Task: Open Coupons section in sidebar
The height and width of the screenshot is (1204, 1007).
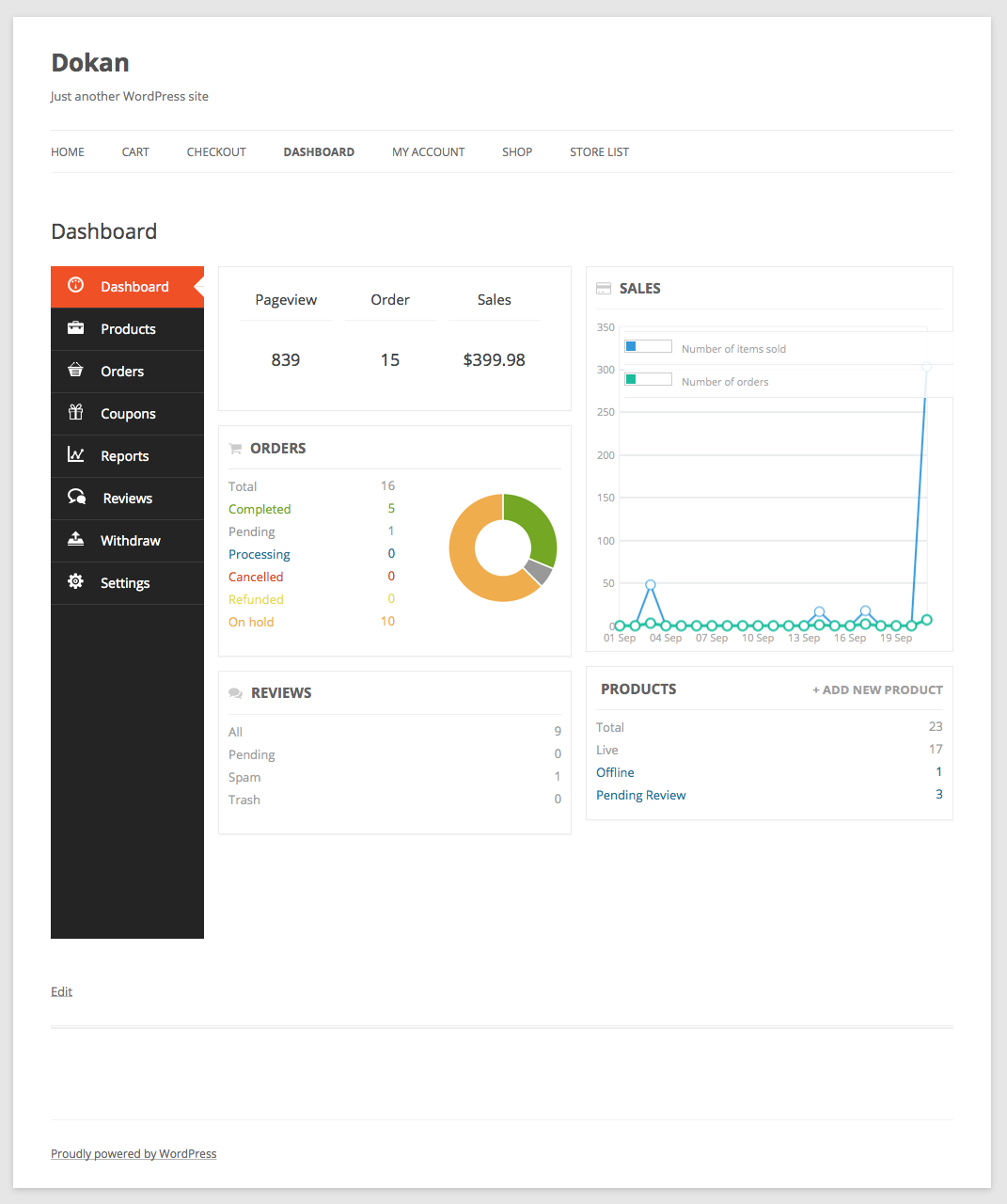Action: pyautogui.click(x=127, y=414)
